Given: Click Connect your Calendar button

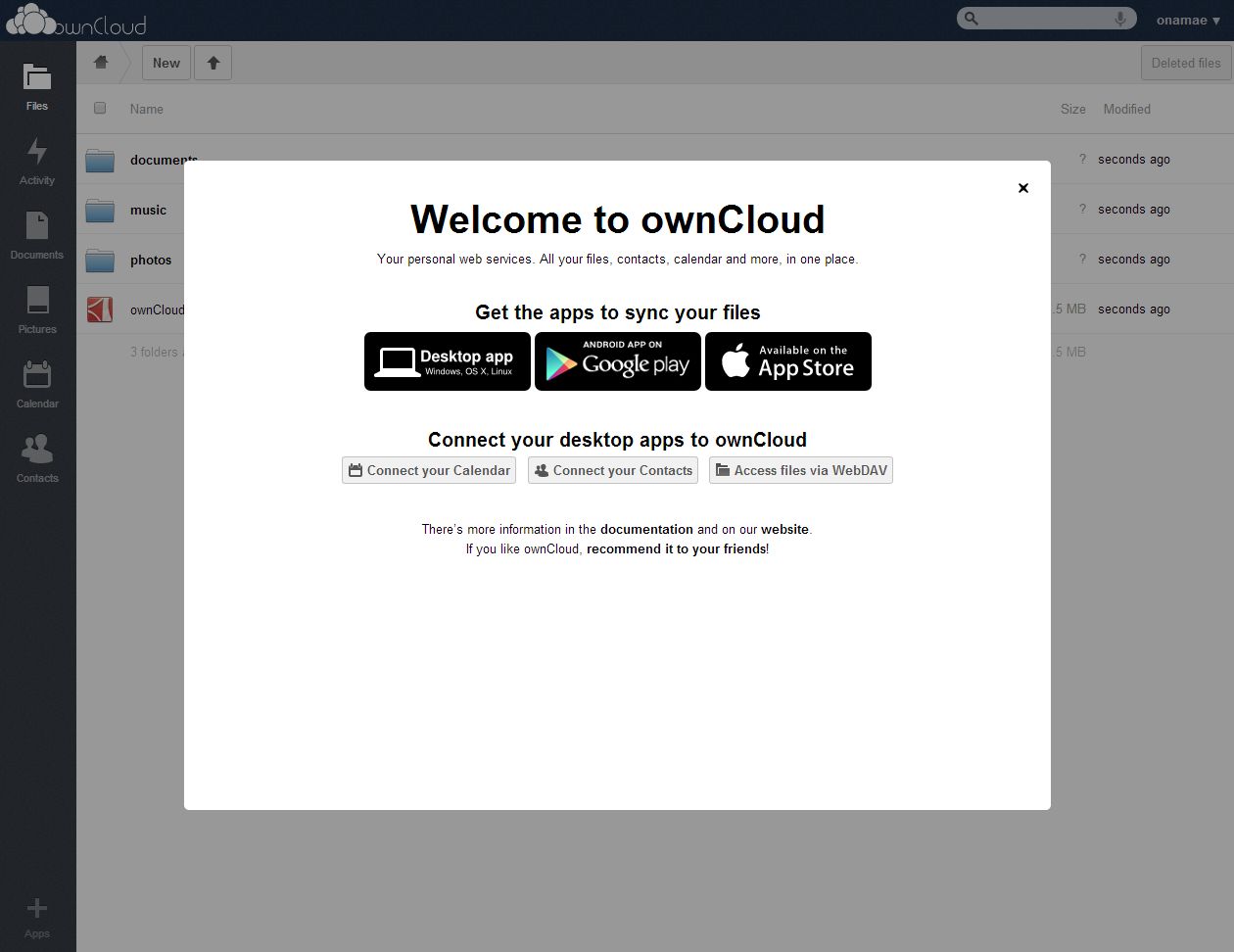Looking at the screenshot, I should tap(429, 470).
